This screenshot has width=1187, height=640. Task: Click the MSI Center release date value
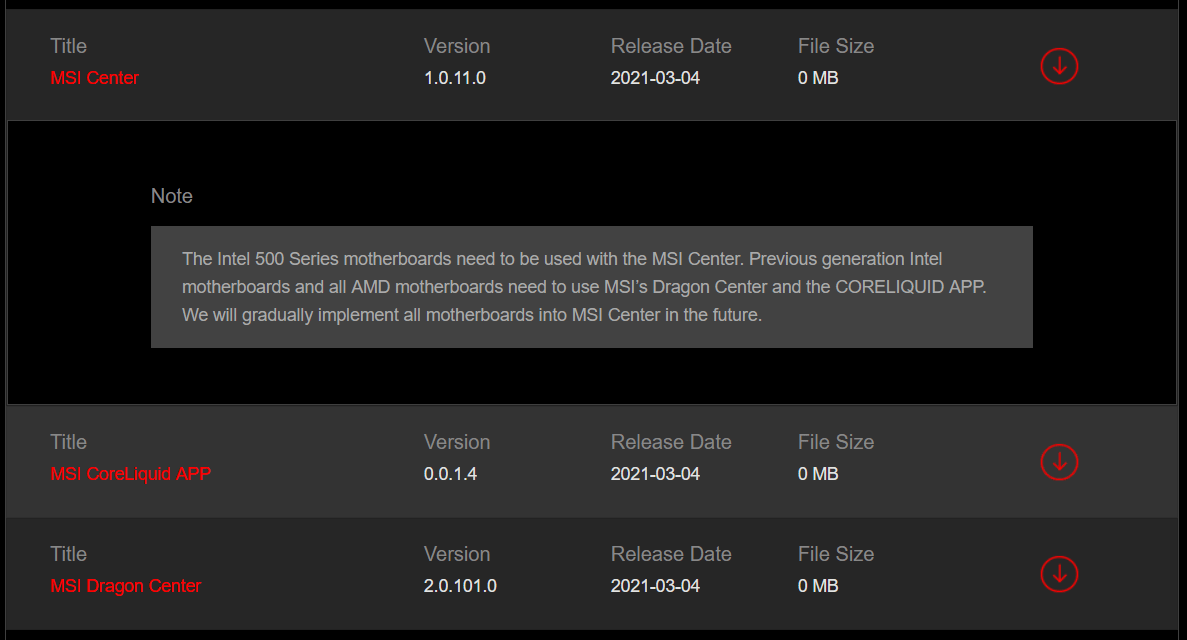tap(655, 78)
